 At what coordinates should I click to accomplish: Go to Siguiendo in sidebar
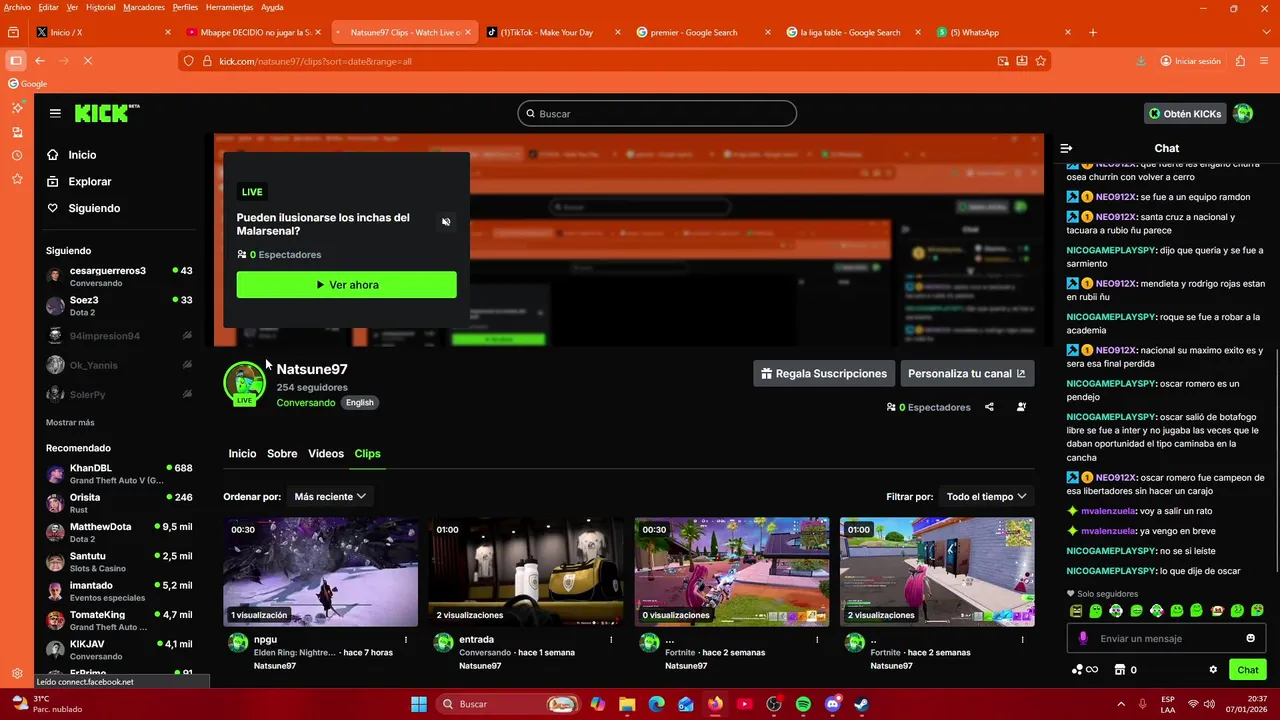pyautogui.click(x=94, y=208)
